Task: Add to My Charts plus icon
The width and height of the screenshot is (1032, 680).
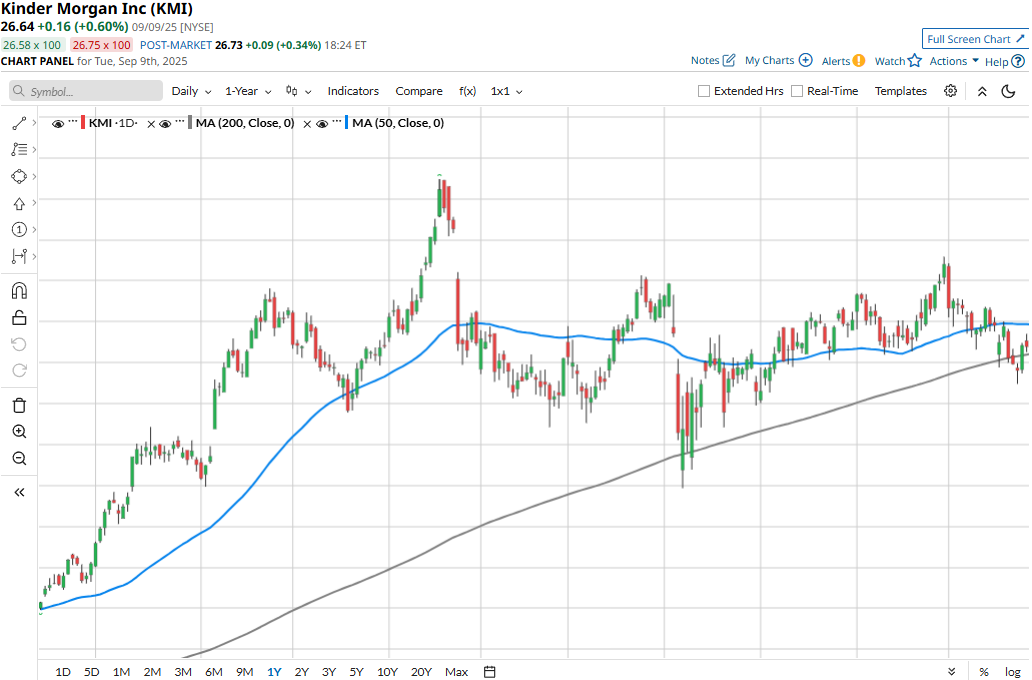Action: pos(806,60)
